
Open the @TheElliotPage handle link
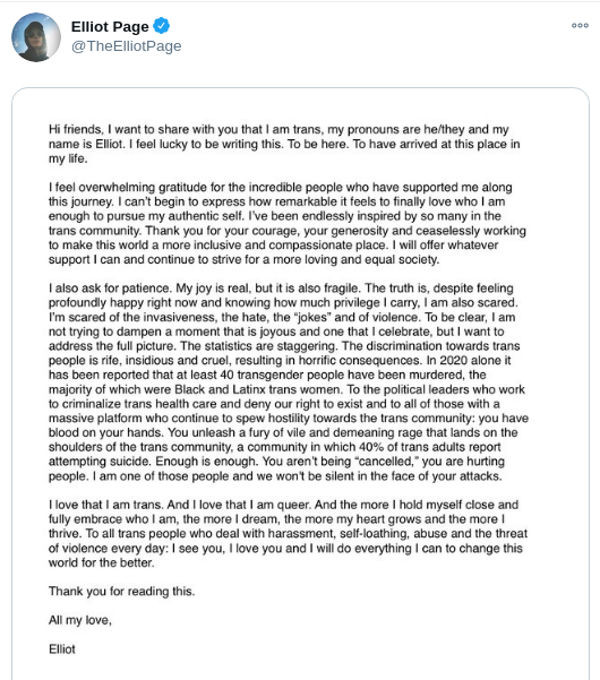tap(126, 46)
